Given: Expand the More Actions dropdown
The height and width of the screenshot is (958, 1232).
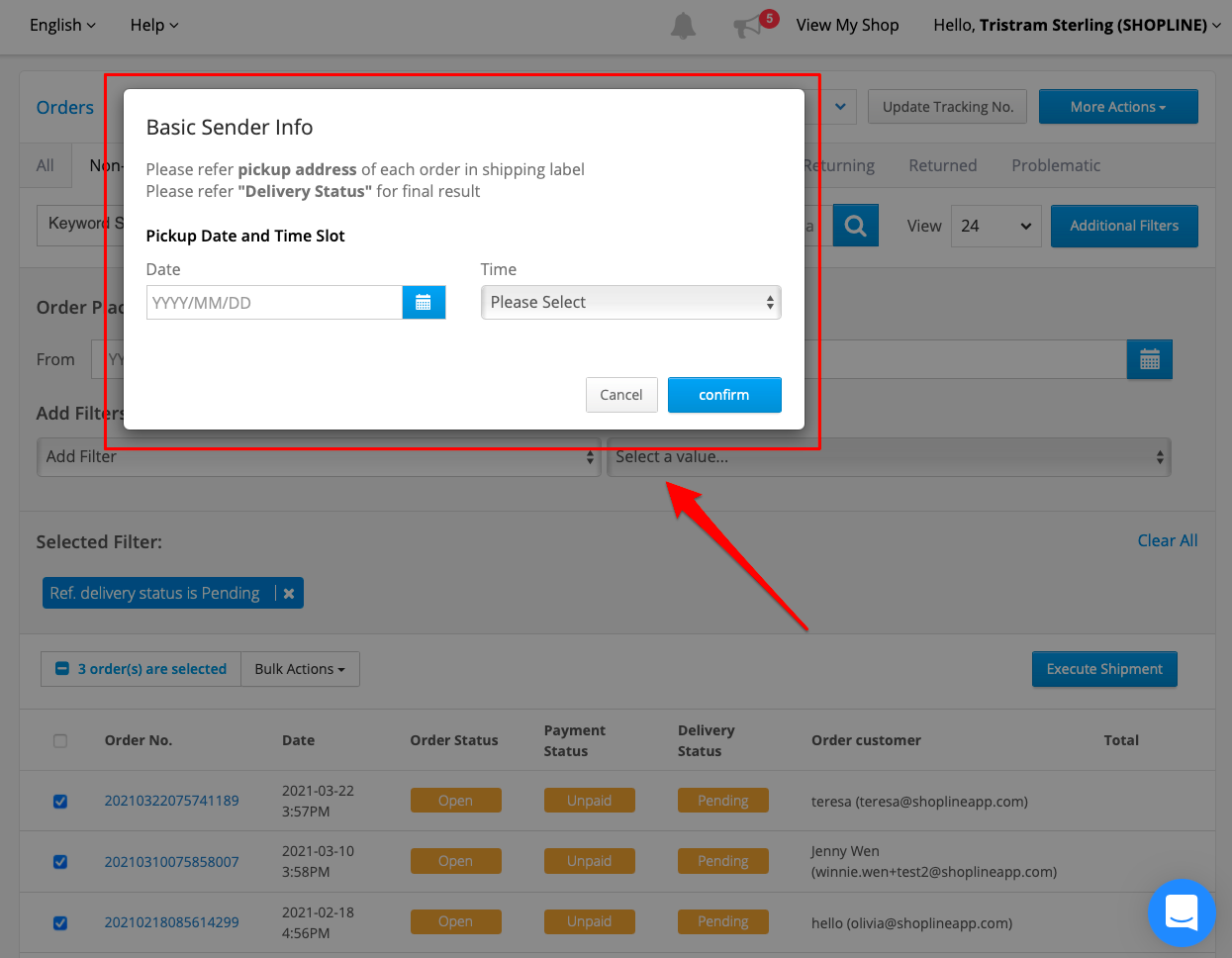Looking at the screenshot, I should coord(1118,107).
